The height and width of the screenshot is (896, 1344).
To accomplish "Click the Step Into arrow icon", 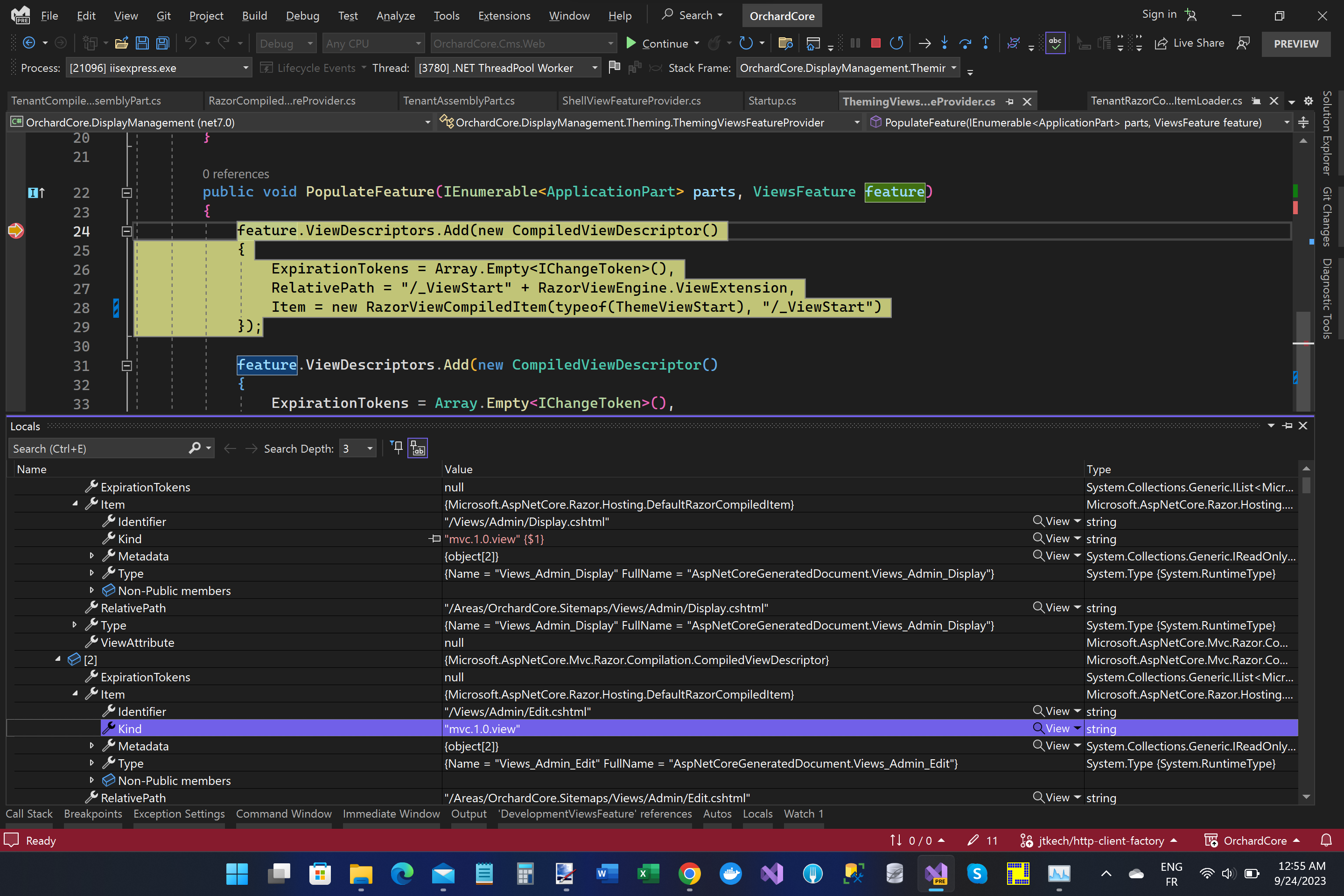I will point(945,43).
